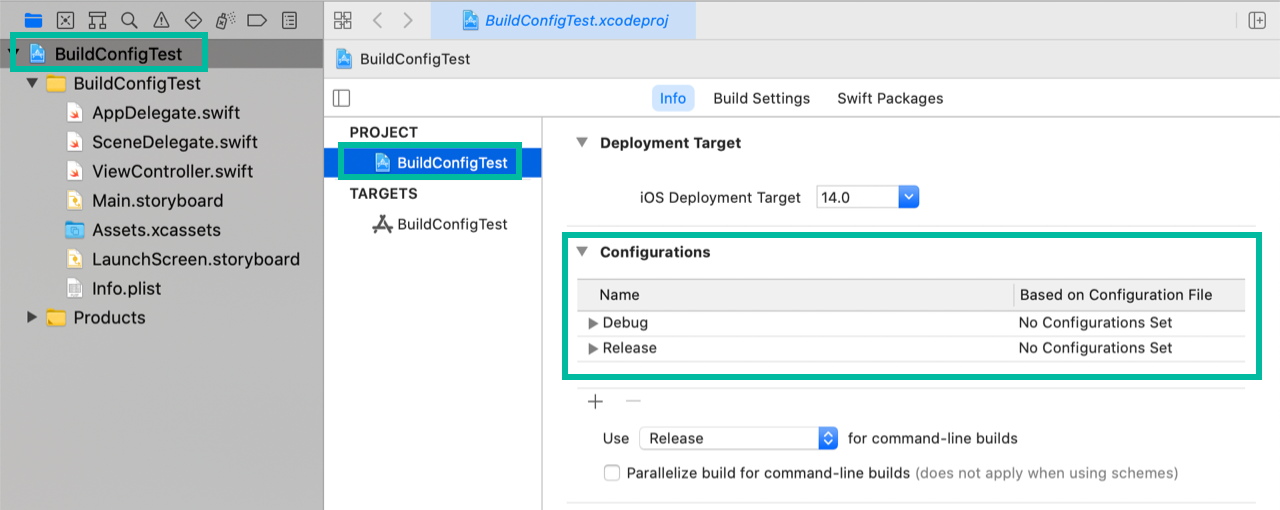This screenshot has width=1280, height=510.
Task: Open AppDelegate.swift in the file navigator
Action: (165, 113)
